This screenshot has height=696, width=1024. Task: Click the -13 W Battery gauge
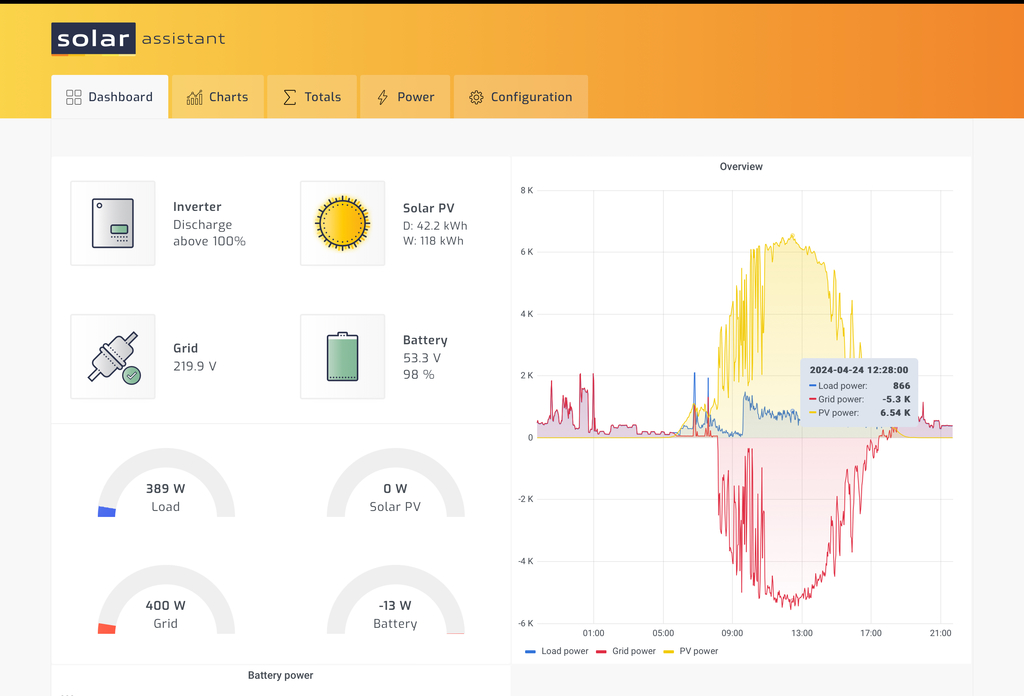click(x=395, y=606)
